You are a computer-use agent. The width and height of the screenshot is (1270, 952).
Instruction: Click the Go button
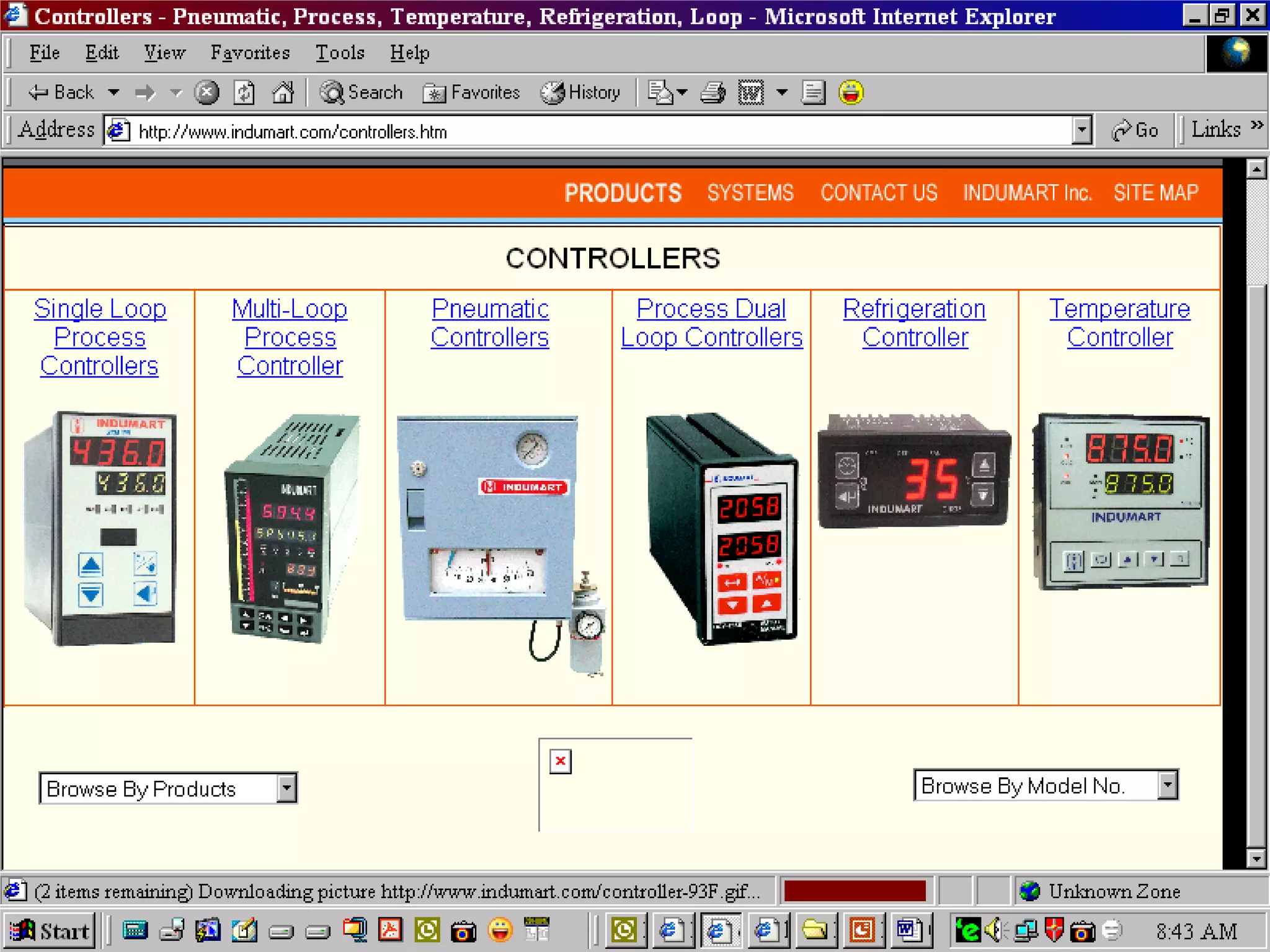click(1135, 130)
